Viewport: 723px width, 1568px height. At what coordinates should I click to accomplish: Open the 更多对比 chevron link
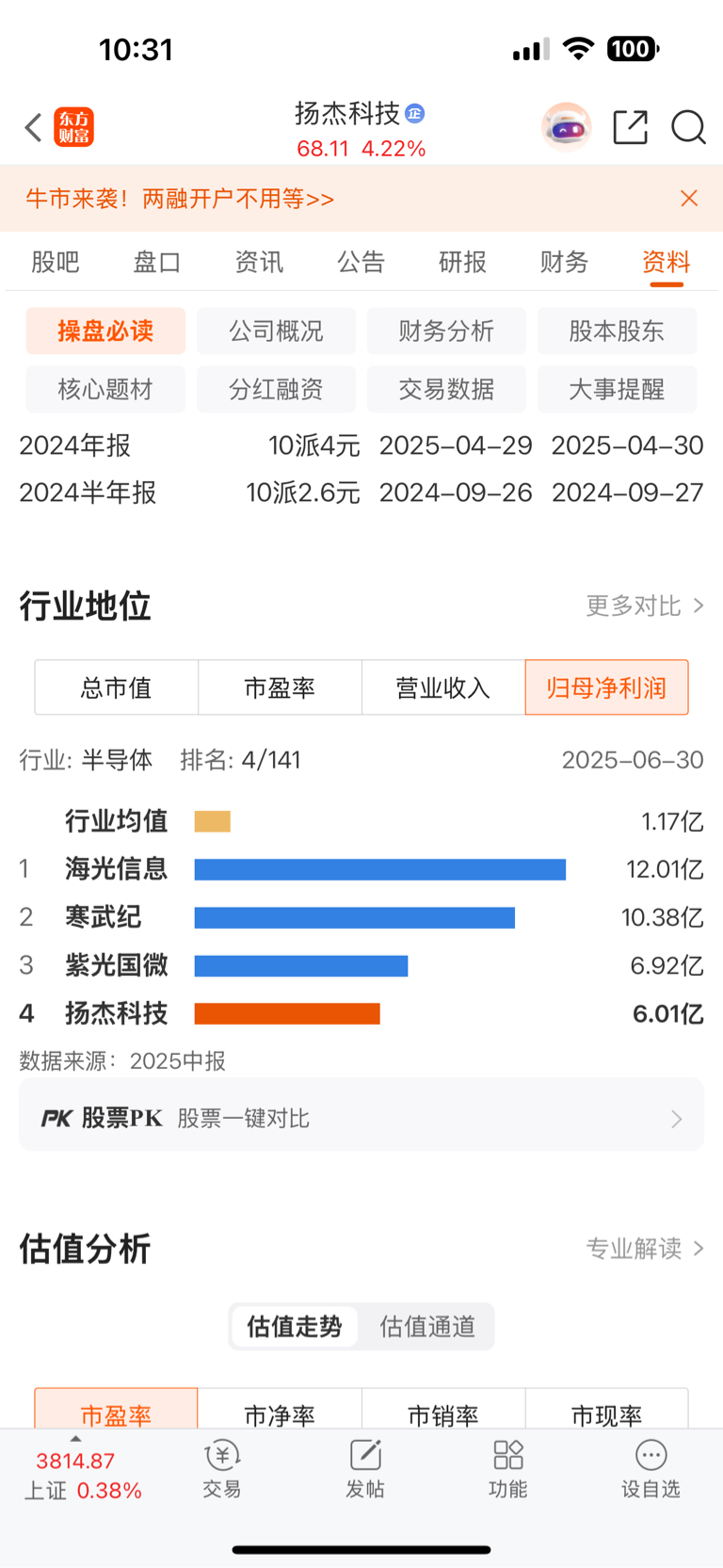[645, 606]
